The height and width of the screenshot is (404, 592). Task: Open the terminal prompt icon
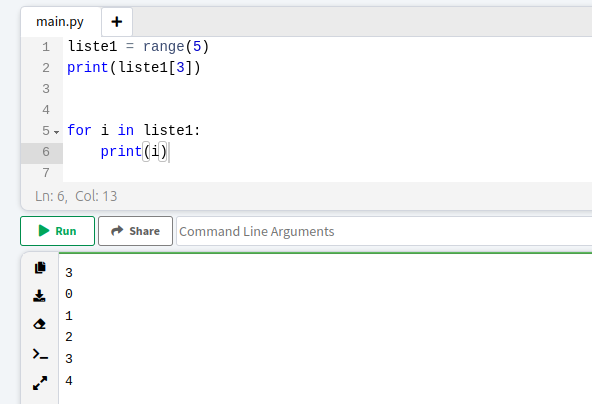coord(40,354)
